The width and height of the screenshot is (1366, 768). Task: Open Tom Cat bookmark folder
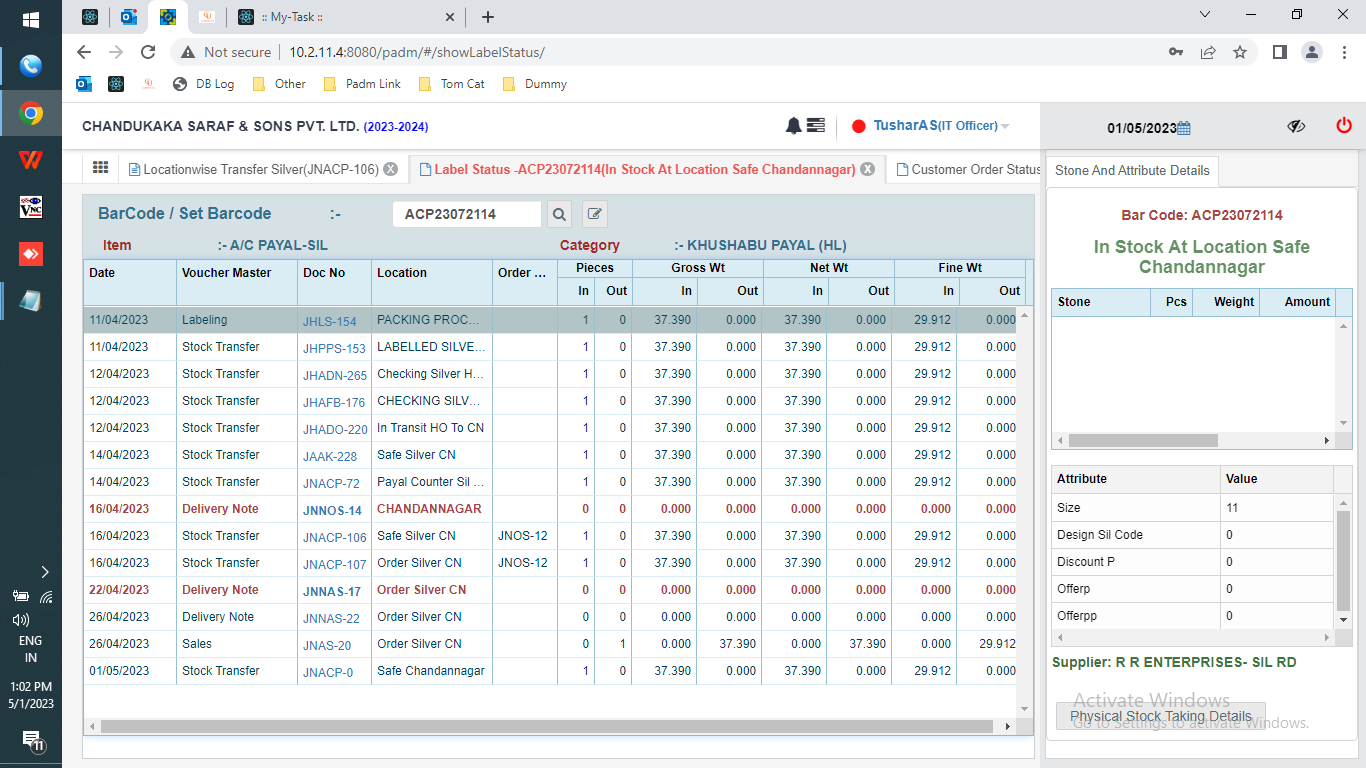451,84
